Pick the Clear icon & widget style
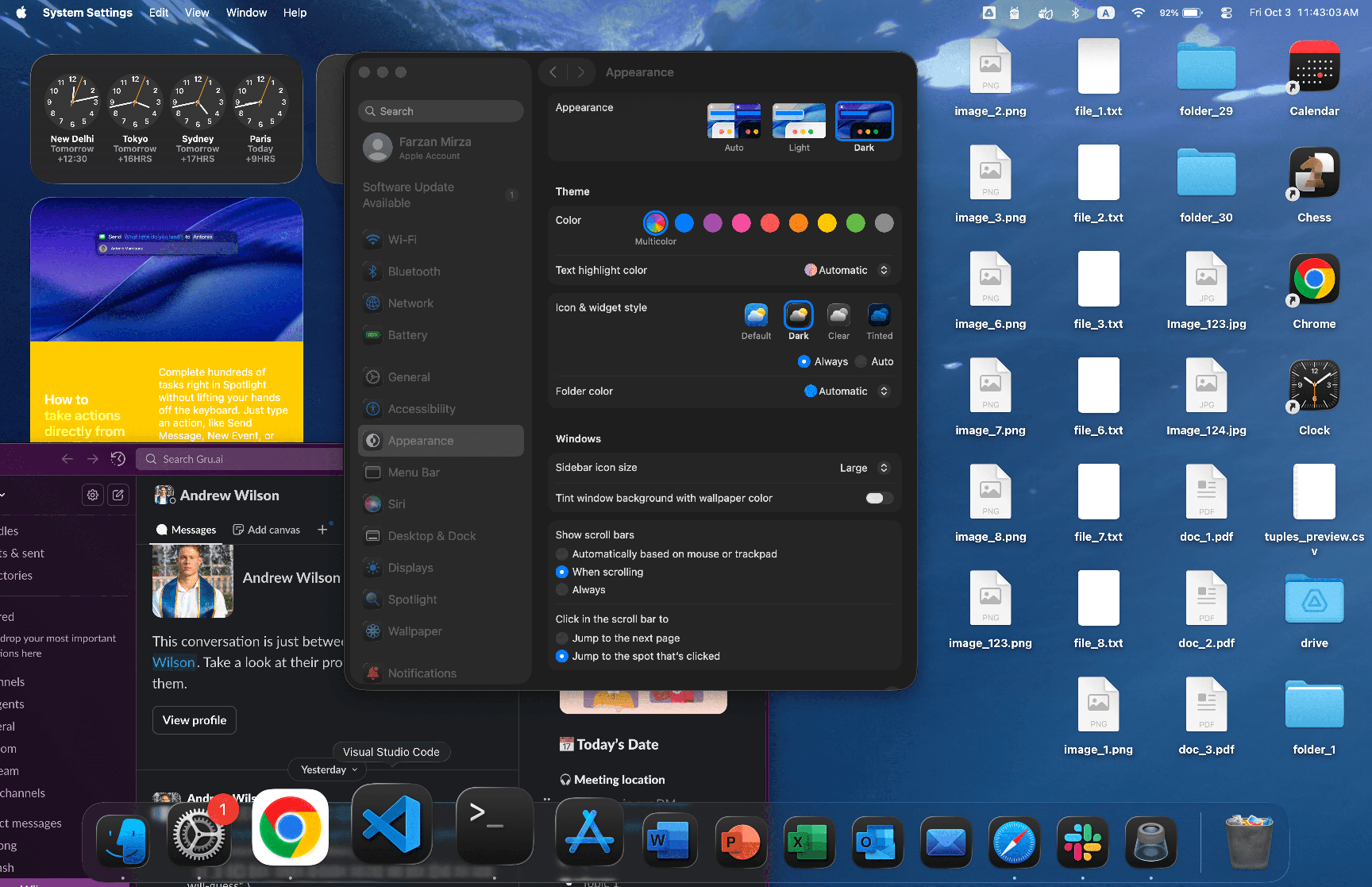The width and height of the screenshot is (1372, 887). coord(838,316)
